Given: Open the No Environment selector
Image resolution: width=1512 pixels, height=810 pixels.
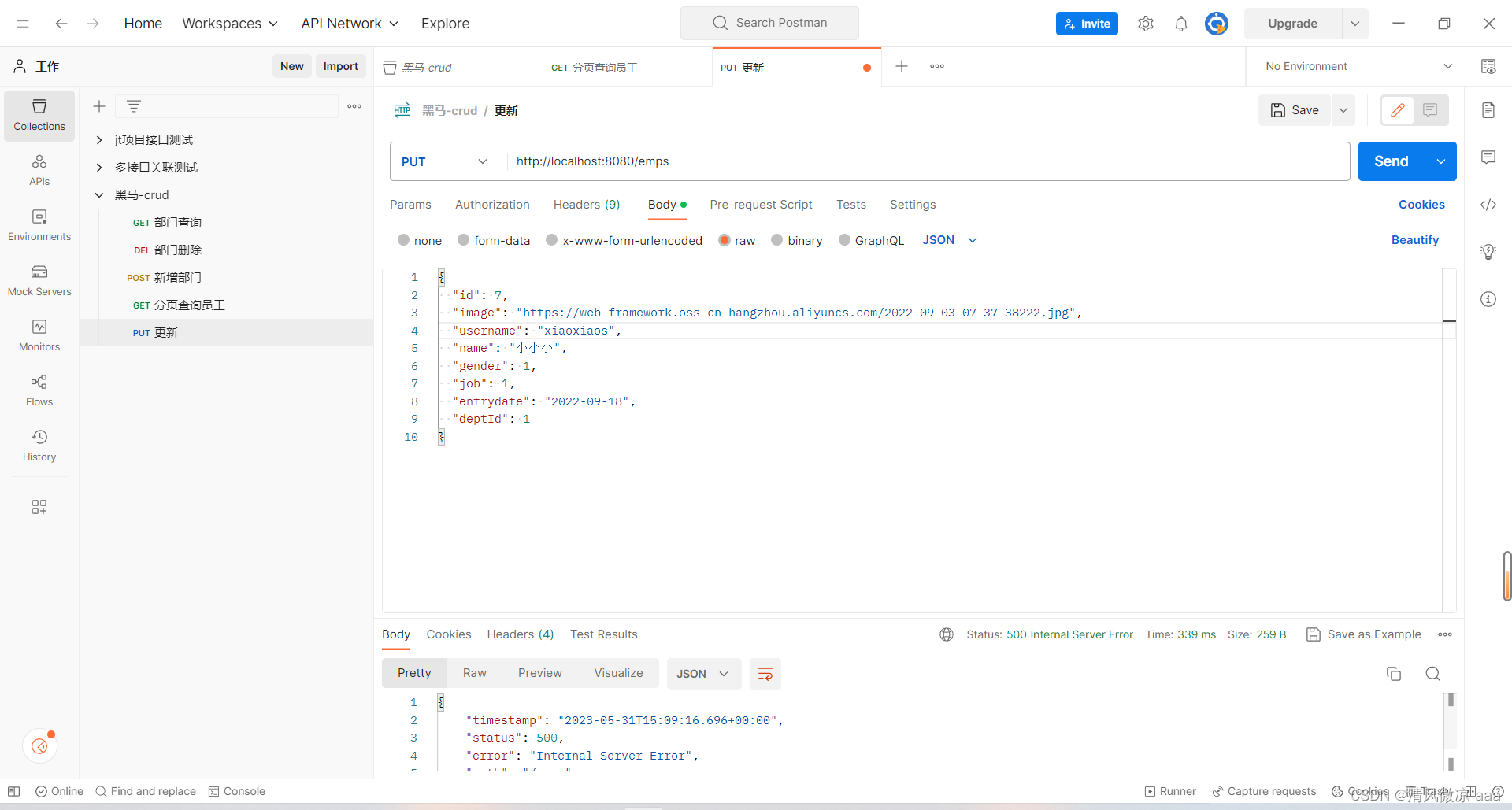Looking at the screenshot, I should point(1359,66).
